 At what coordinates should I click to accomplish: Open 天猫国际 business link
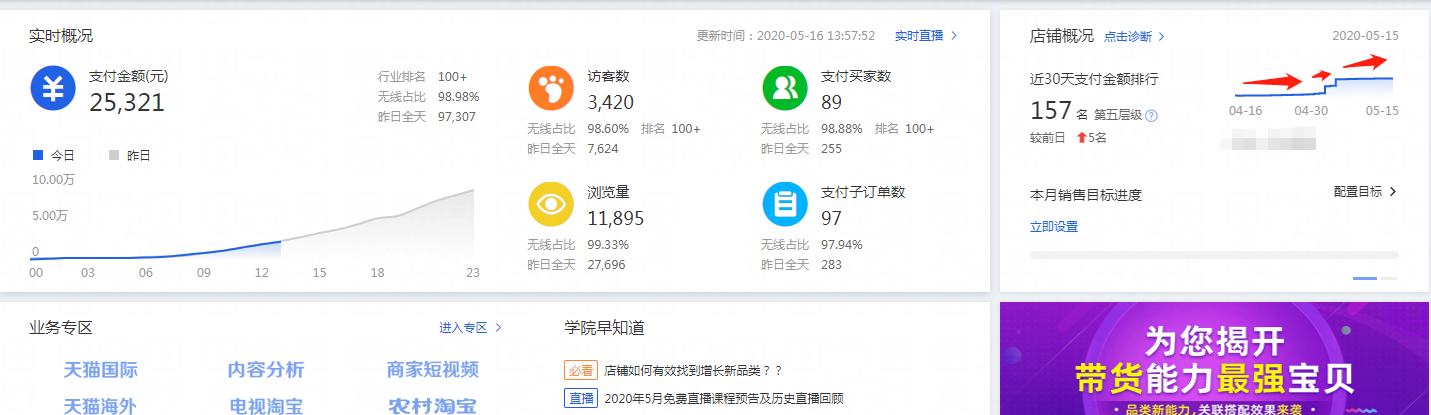coord(101,370)
